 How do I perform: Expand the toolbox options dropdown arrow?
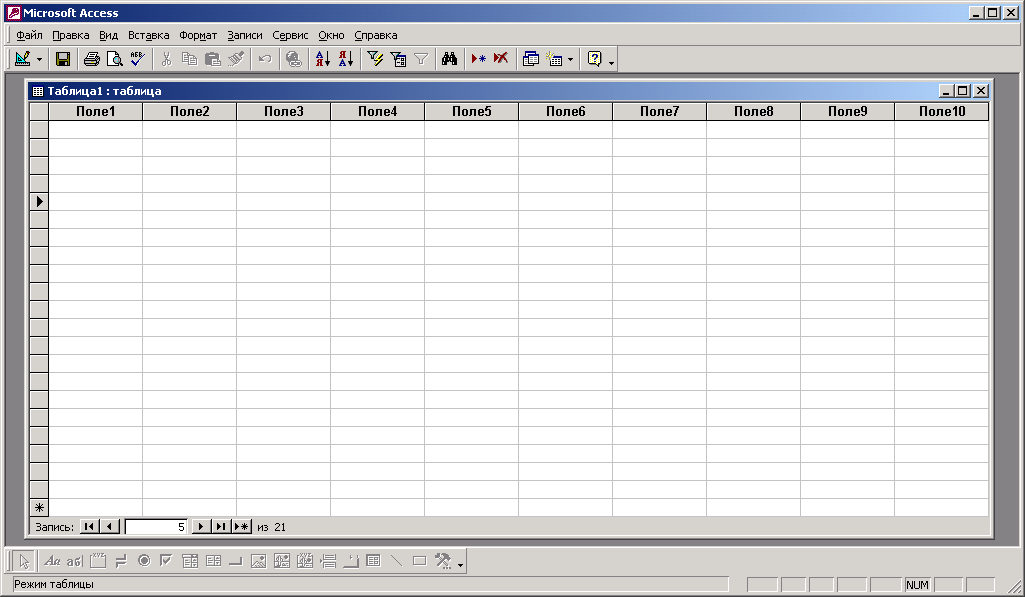[461, 565]
